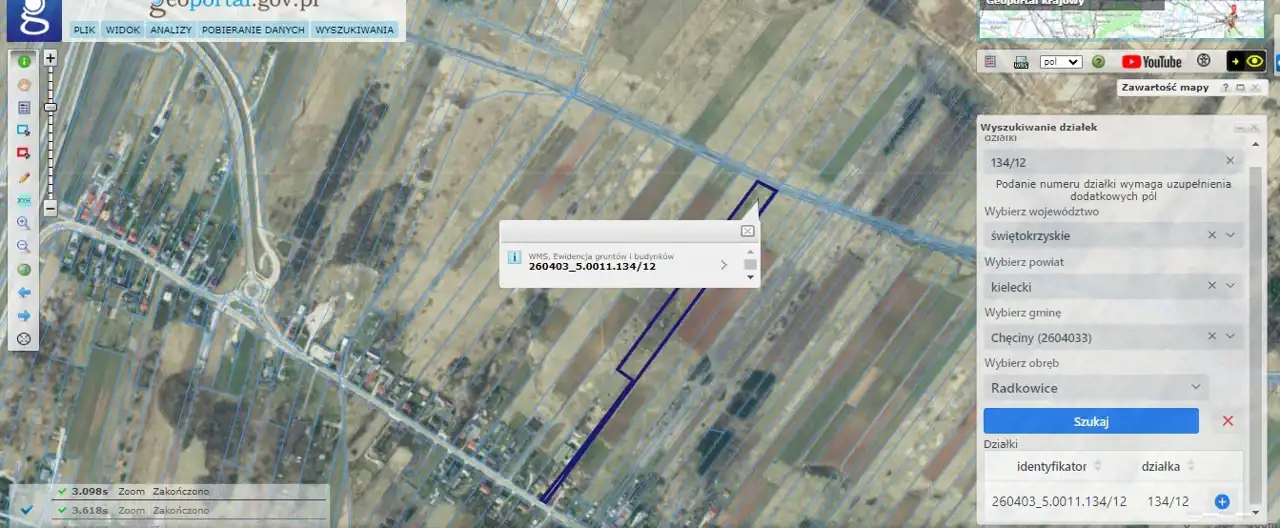
Task: Show the full extent globe view
Action: click(24, 269)
